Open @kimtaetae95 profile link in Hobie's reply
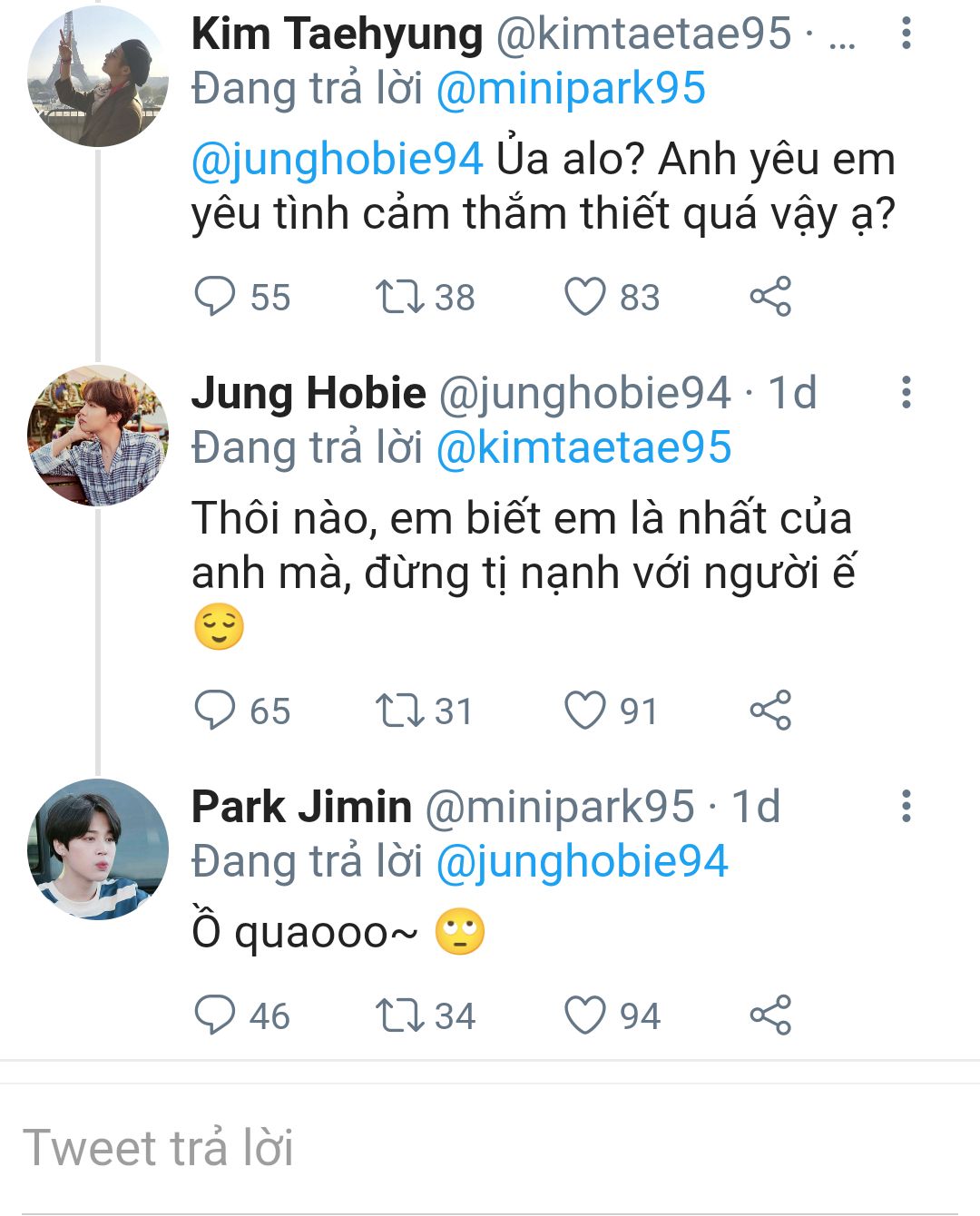Image resolution: width=980 pixels, height=1216 pixels. coord(583,448)
